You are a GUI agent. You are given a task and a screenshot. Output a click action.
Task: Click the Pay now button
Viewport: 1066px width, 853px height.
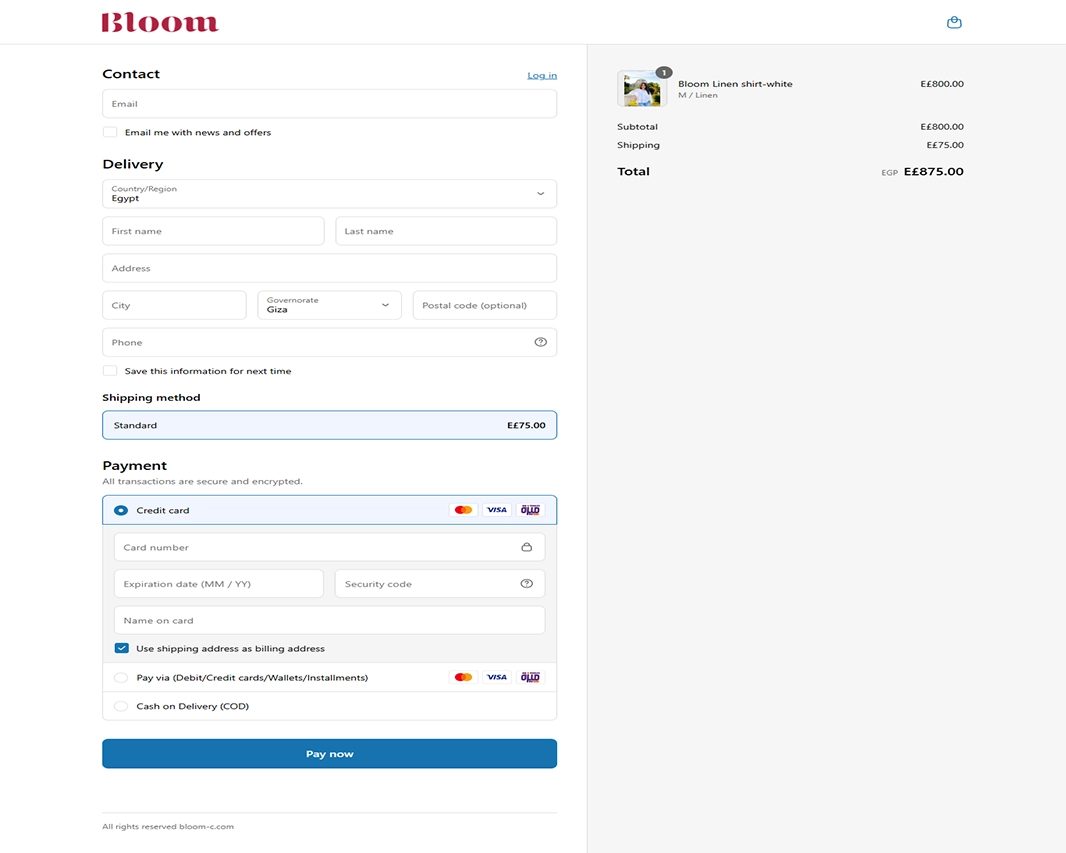pyautogui.click(x=330, y=754)
